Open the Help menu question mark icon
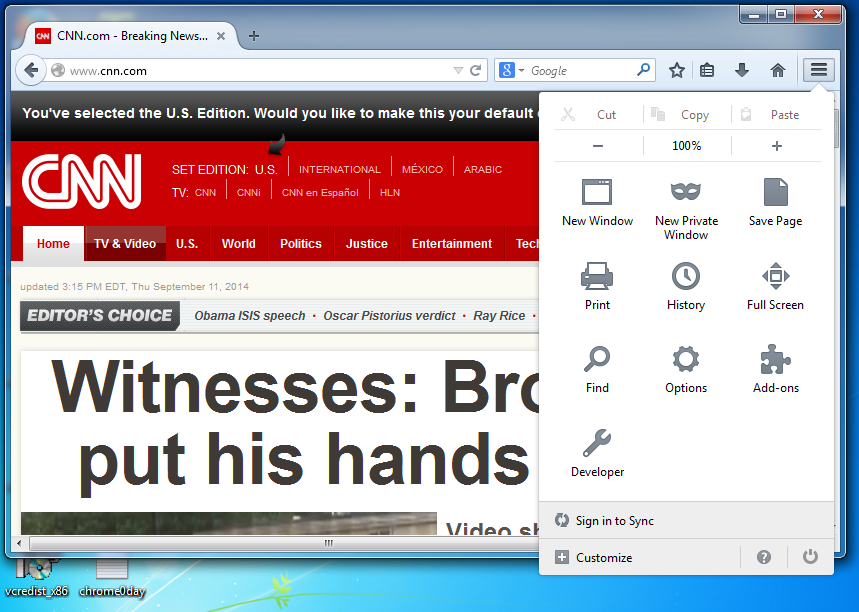The width and height of the screenshot is (859, 612). (764, 557)
